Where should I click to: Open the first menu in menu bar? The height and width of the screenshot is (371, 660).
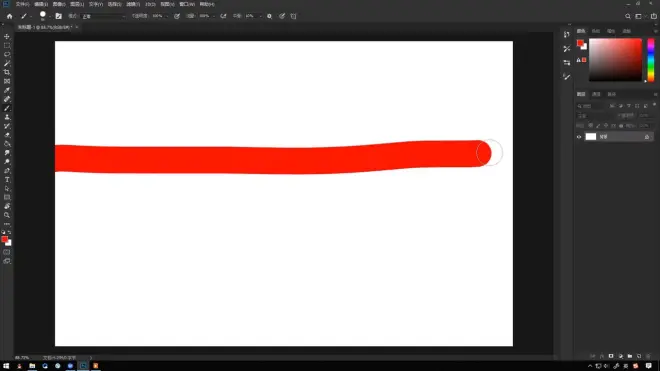tap(22, 4)
